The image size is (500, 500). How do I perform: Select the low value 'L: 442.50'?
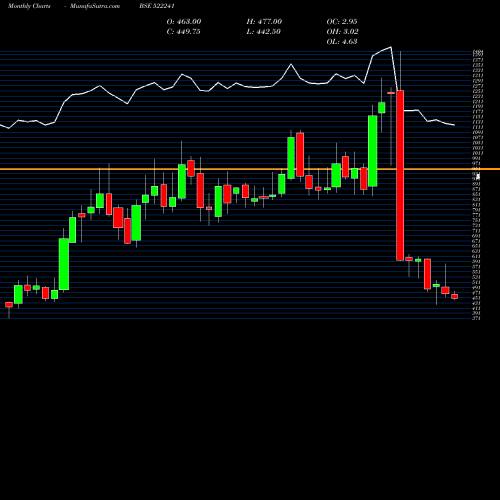coord(263,31)
